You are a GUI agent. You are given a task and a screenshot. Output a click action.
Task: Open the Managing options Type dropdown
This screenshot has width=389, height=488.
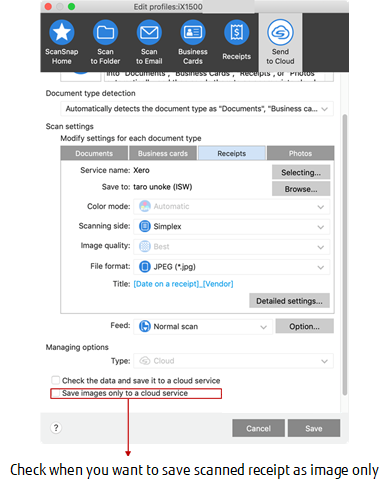[233, 361]
